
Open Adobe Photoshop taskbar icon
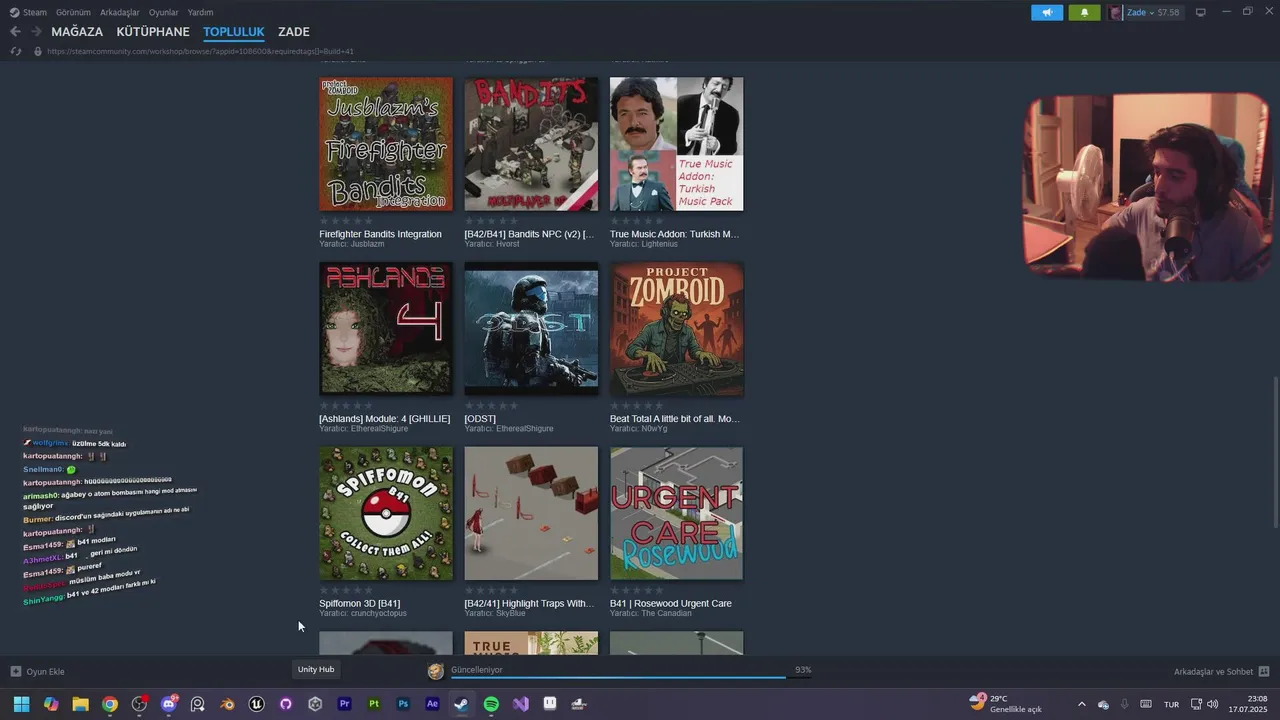pyautogui.click(x=403, y=704)
